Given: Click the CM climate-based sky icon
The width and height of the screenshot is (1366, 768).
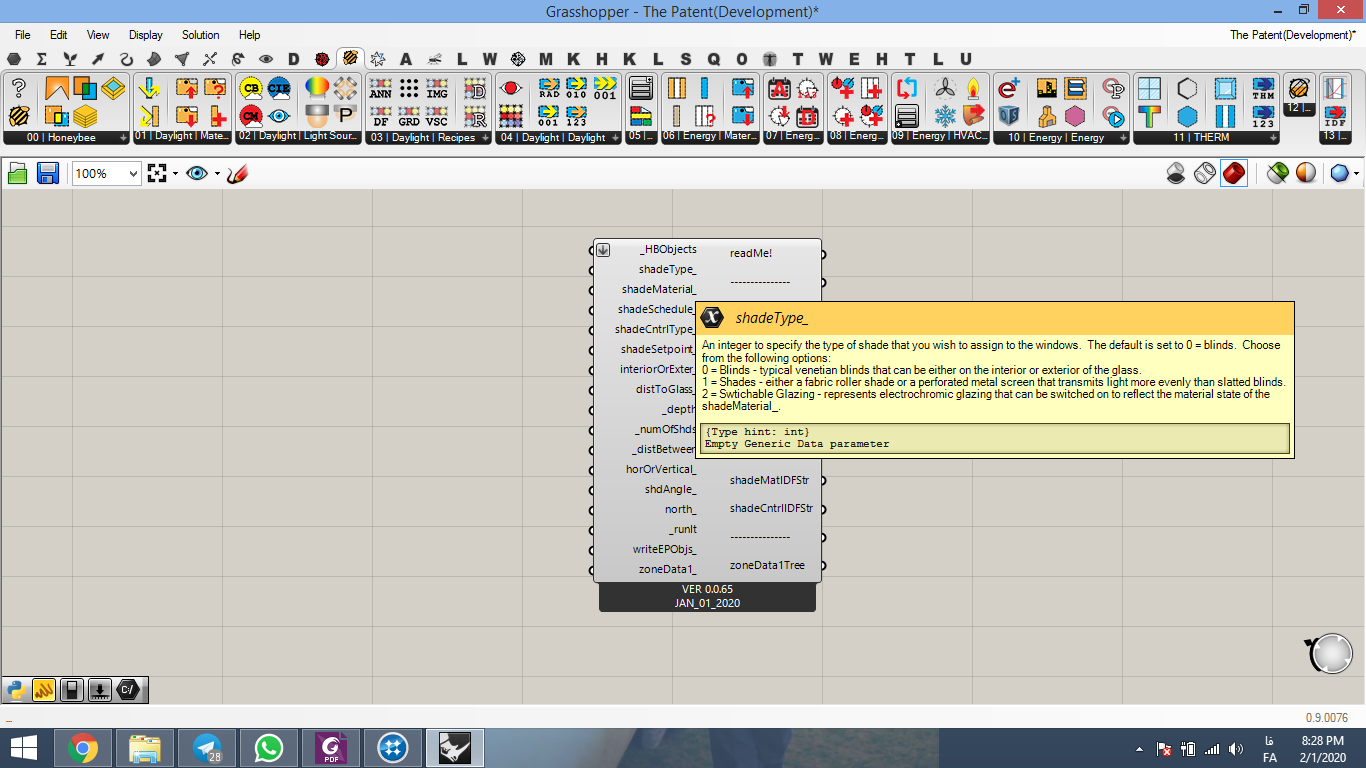Looking at the screenshot, I should (251, 116).
